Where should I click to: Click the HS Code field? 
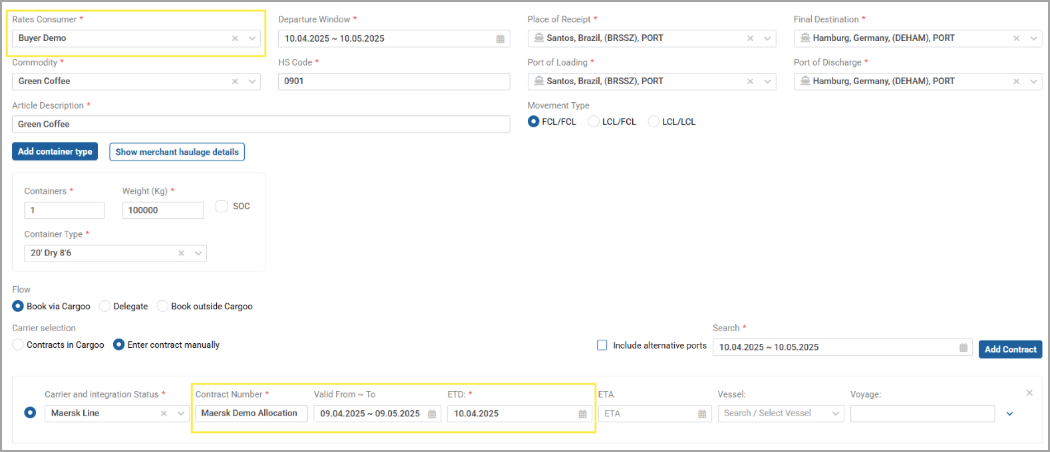(394, 81)
